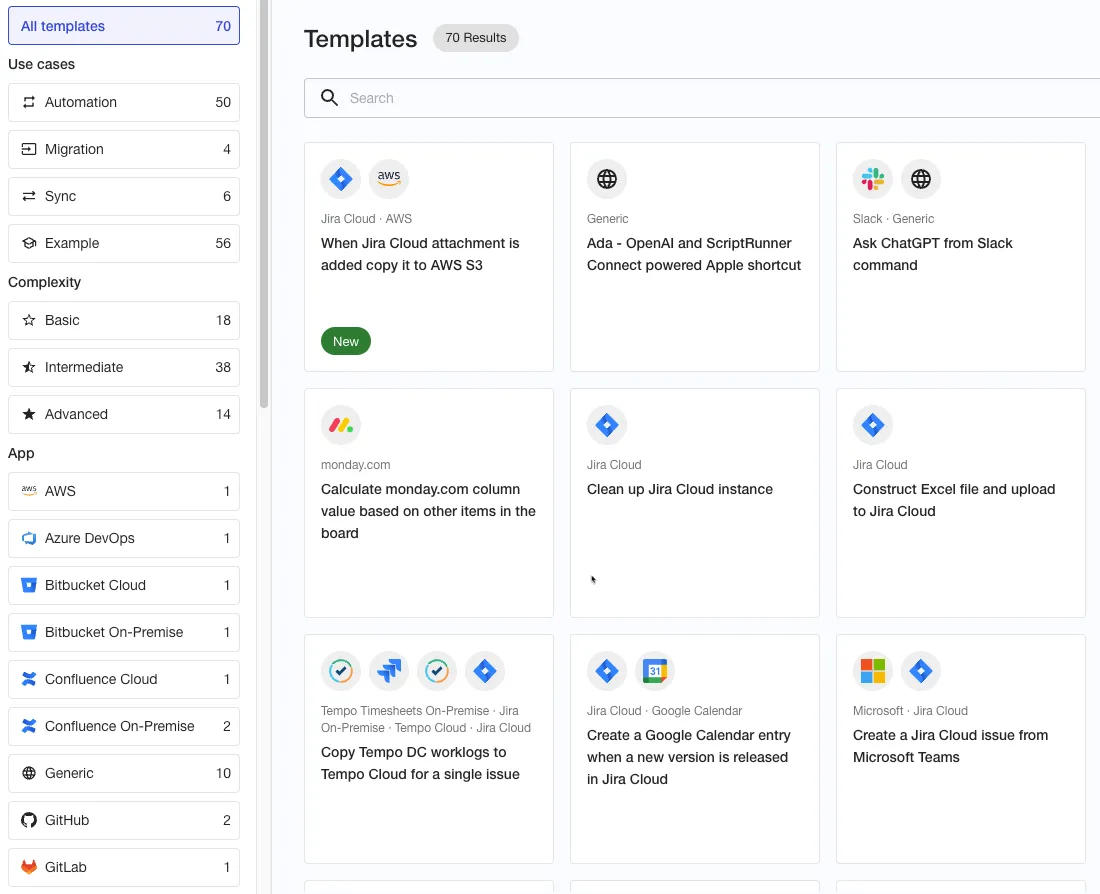The image size is (1100, 894).
Task: Click the monday.com logo icon
Action: pyautogui.click(x=341, y=425)
